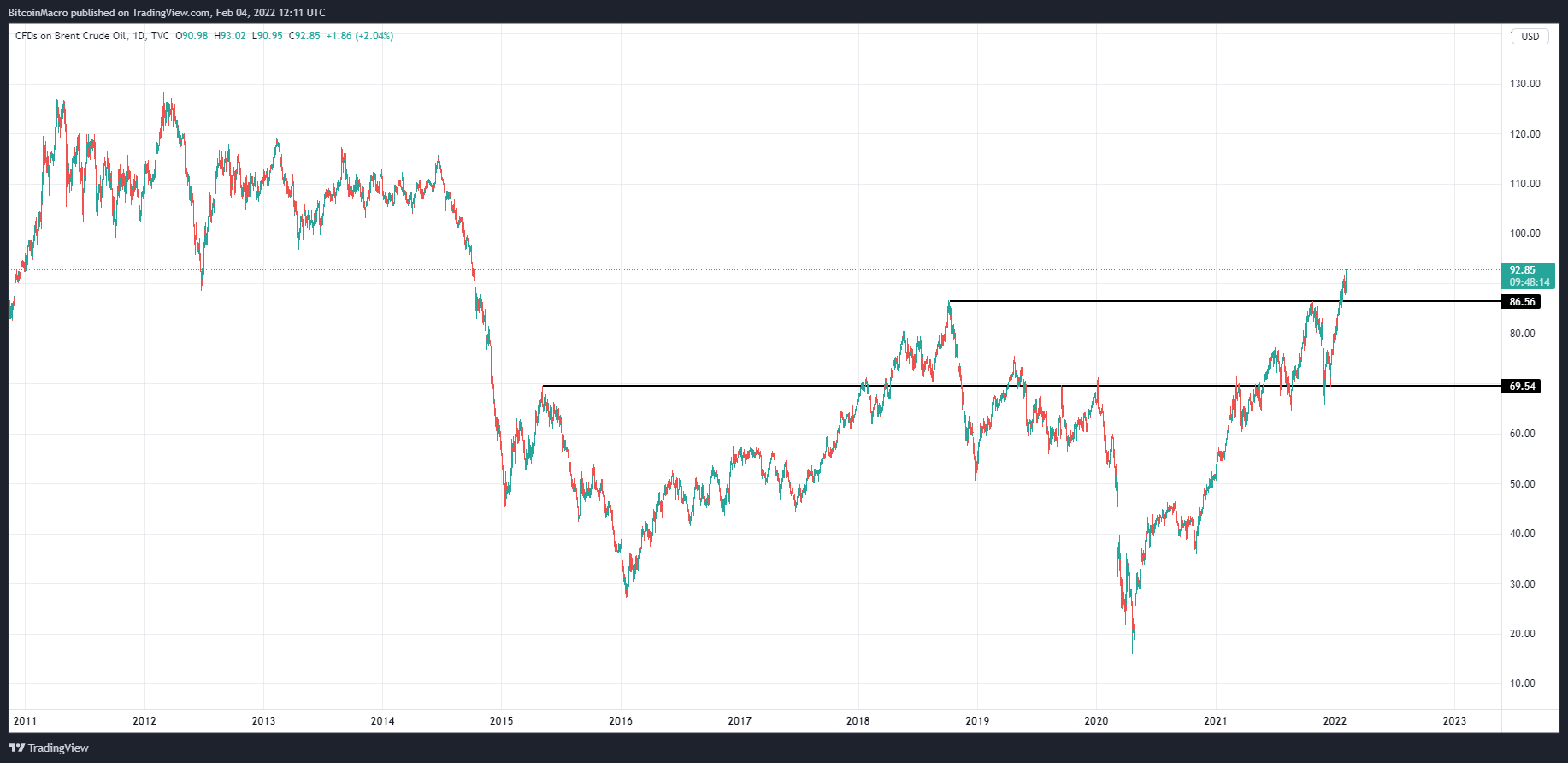This screenshot has width=1568, height=763.
Task: Click the 20.00 price axis label
Action: pyautogui.click(x=1522, y=634)
